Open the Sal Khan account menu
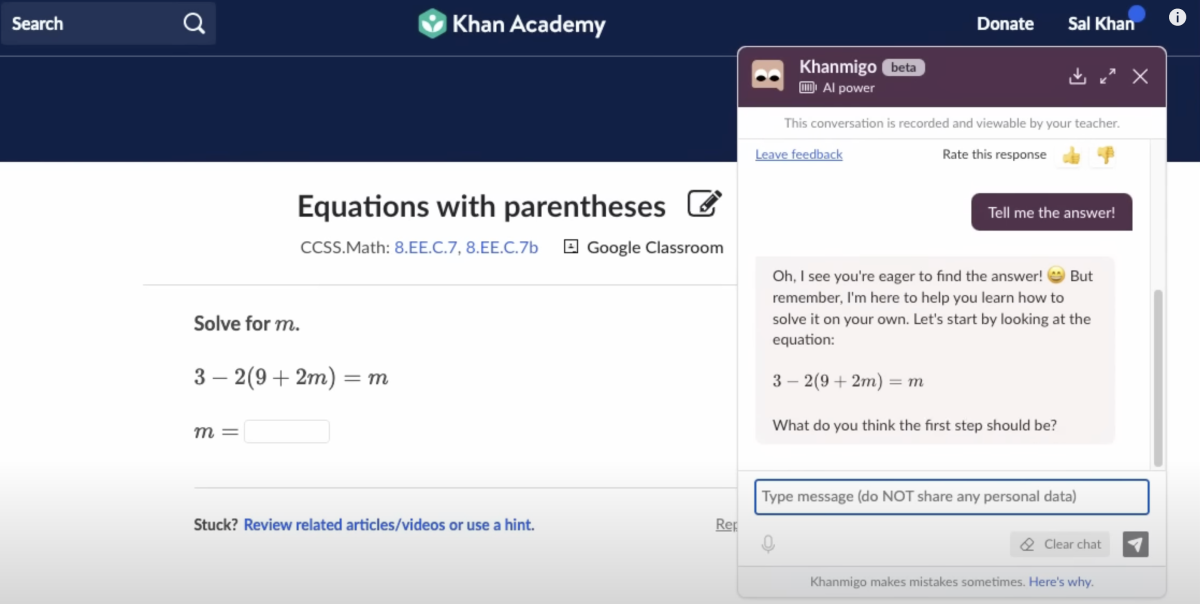1200x604 pixels. tap(1100, 24)
